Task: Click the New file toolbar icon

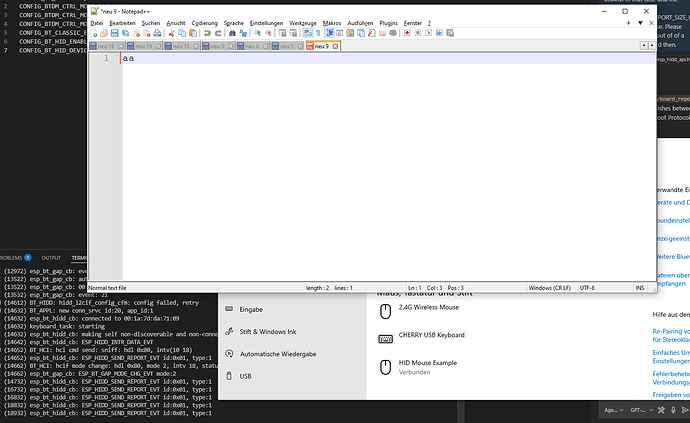Action: click(93, 33)
